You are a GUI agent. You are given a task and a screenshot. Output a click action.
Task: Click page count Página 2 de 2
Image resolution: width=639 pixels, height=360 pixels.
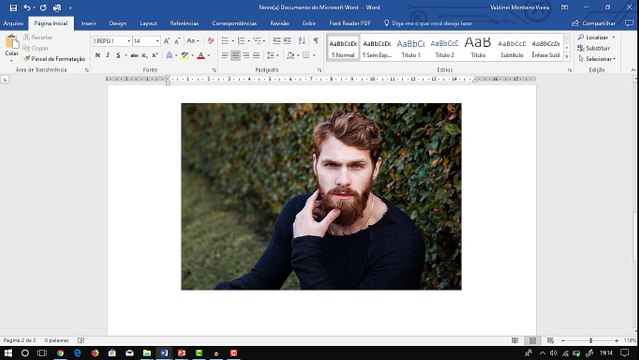point(20,340)
